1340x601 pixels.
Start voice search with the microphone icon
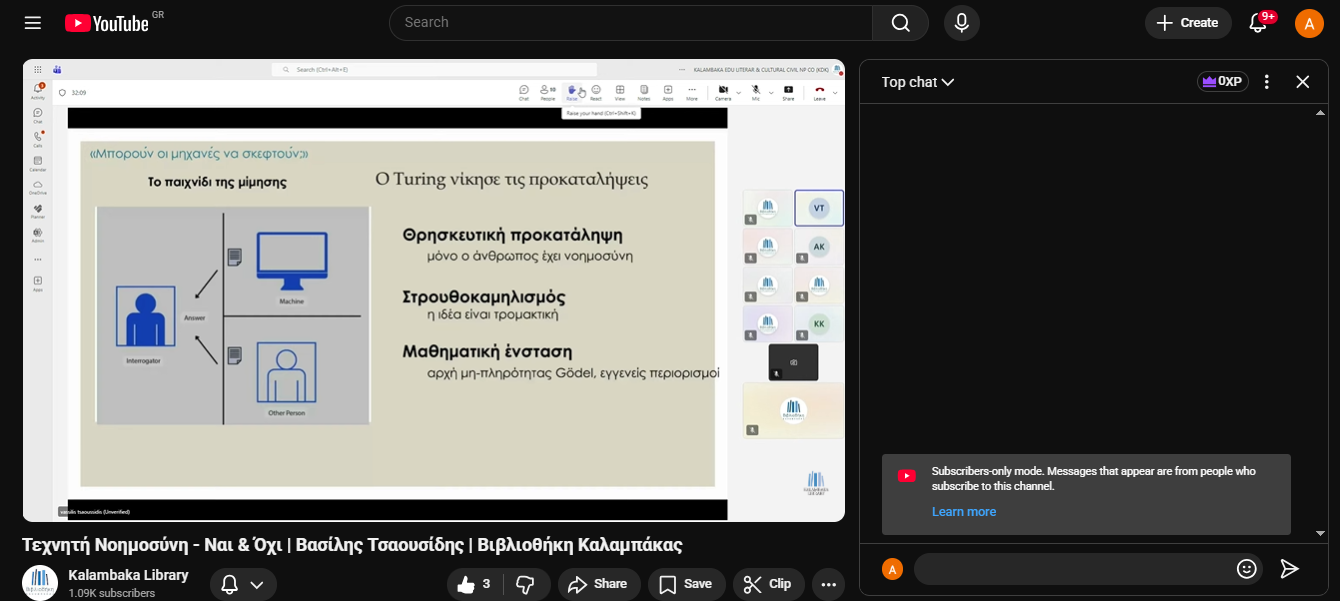pyautogui.click(x=961, y=23)
